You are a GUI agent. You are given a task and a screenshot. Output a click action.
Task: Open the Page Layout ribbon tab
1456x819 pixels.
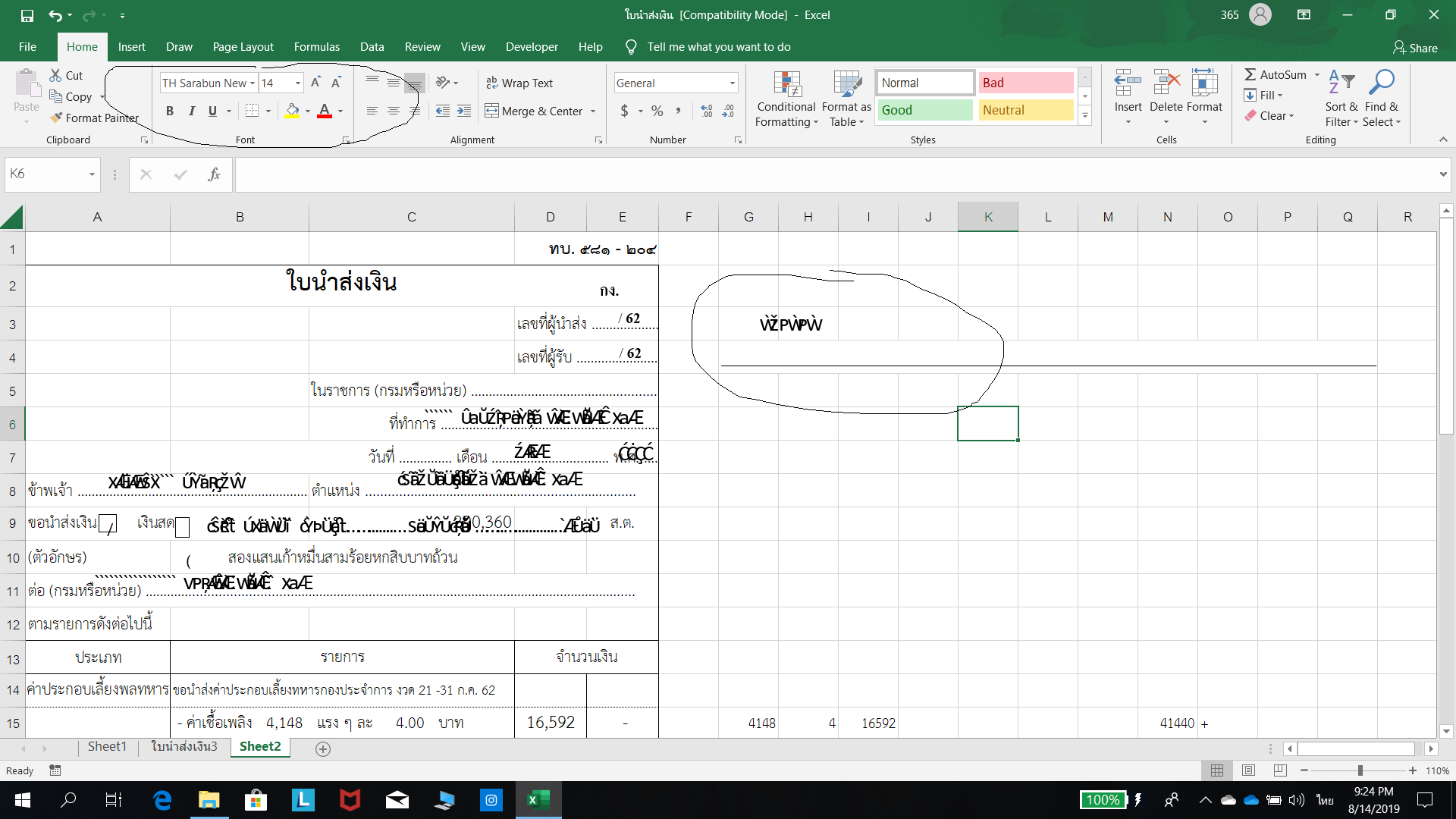[243, 47]
